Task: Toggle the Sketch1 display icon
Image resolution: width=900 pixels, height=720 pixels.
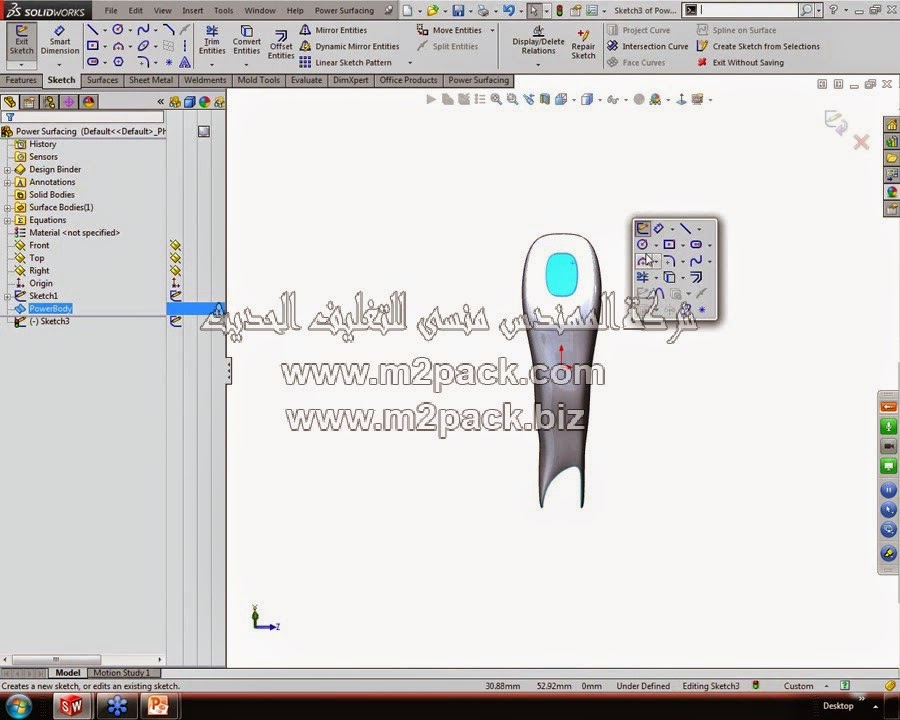Action: (176, 296)
